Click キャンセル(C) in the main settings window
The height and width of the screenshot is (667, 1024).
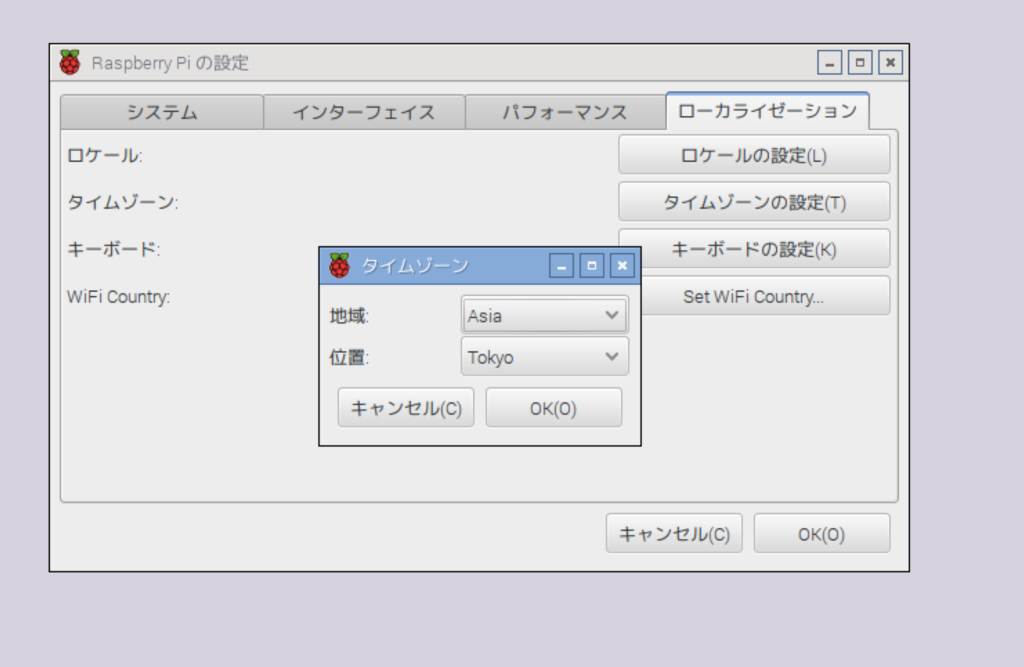tap(674, 534)
